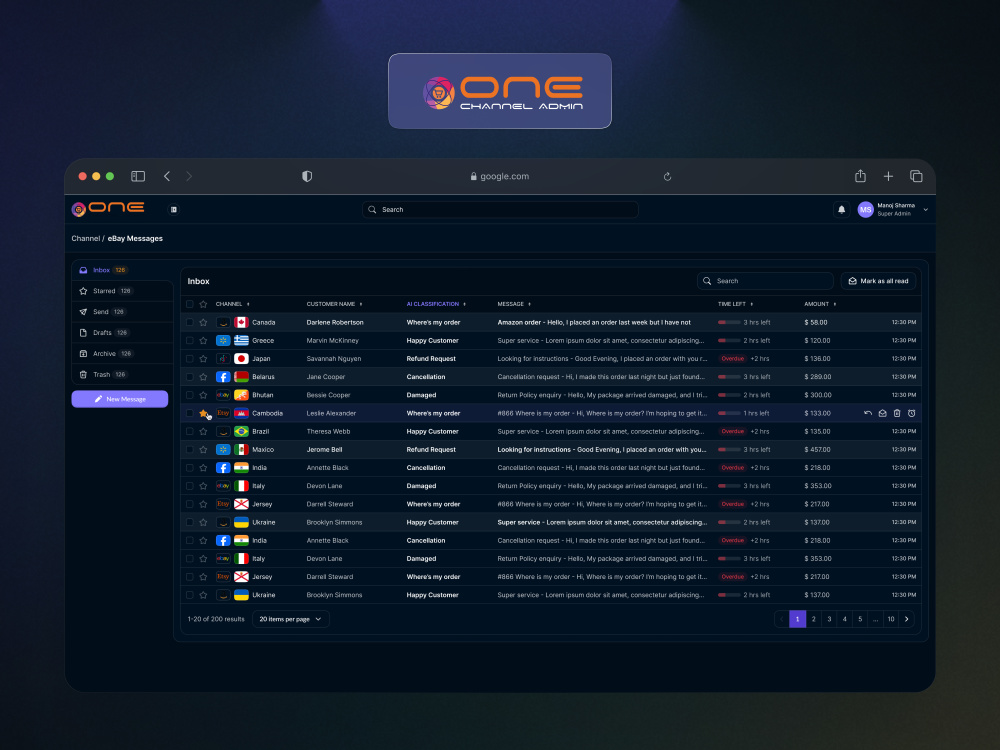
Task: Open notifications with the bell icon
Action: coord(841,209)
